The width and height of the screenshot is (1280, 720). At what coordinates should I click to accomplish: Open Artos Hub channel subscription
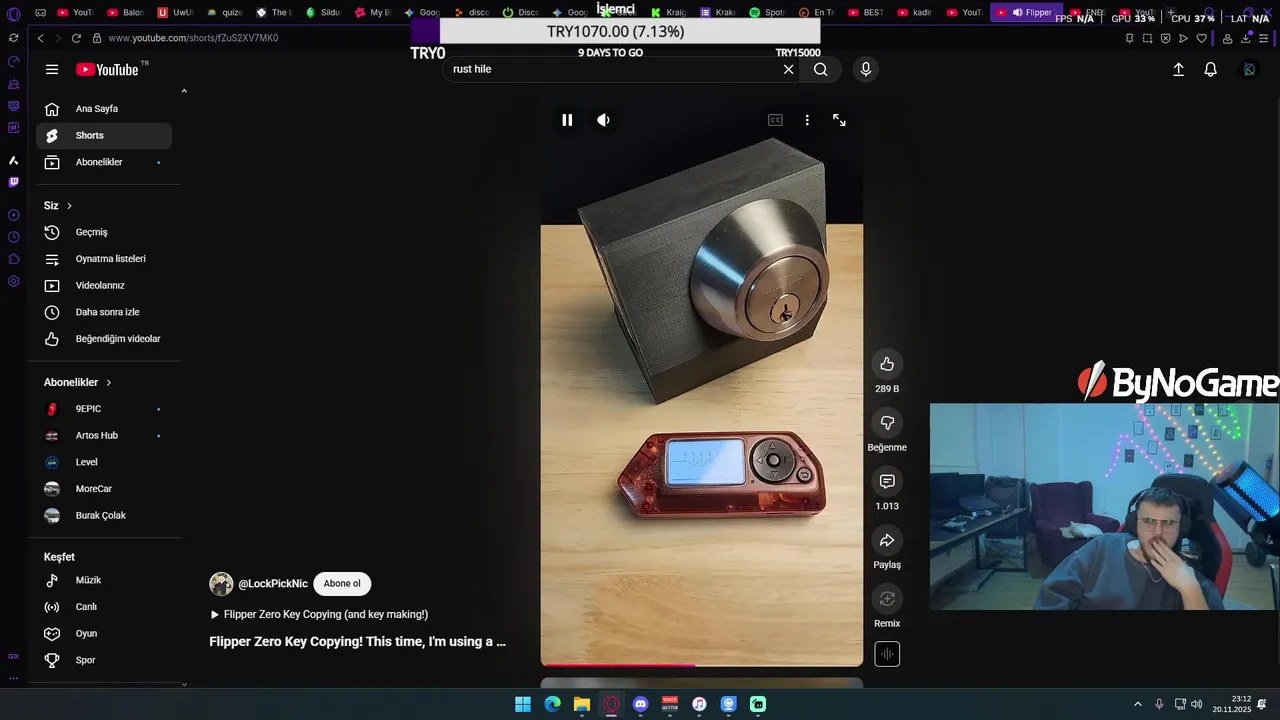point(104,435)
